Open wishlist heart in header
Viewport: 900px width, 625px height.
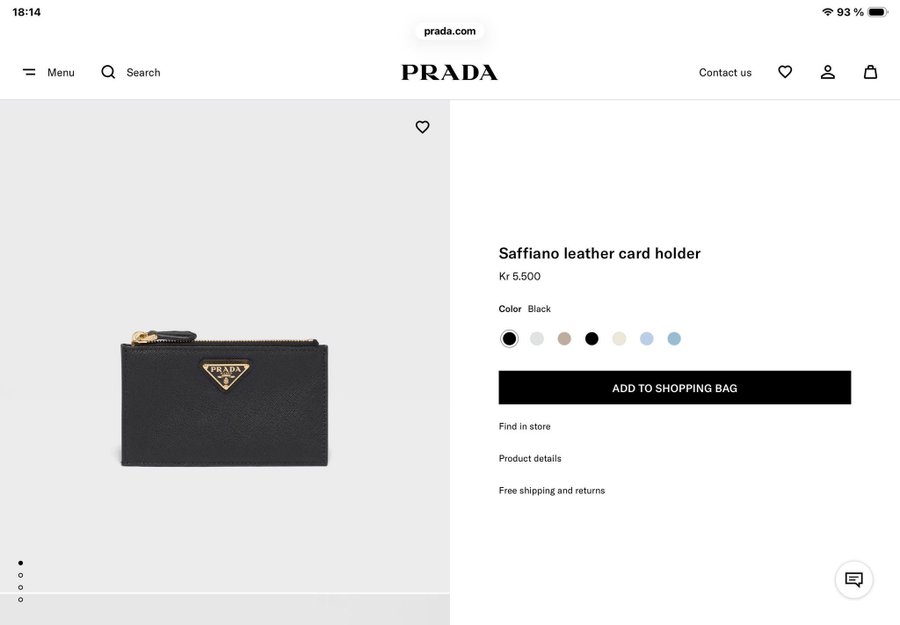pos(785,72)
